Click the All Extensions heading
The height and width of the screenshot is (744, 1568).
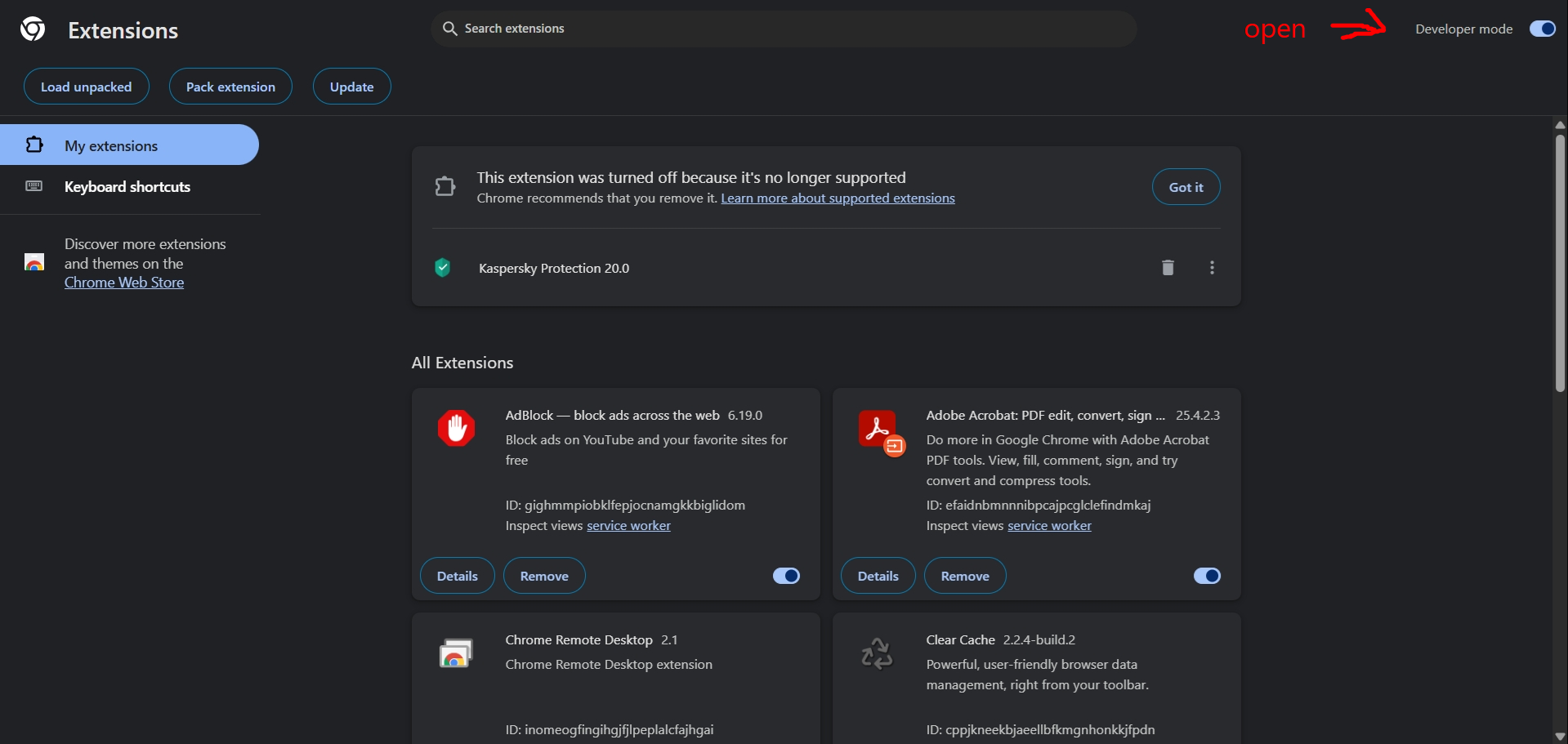click(462, 363)
